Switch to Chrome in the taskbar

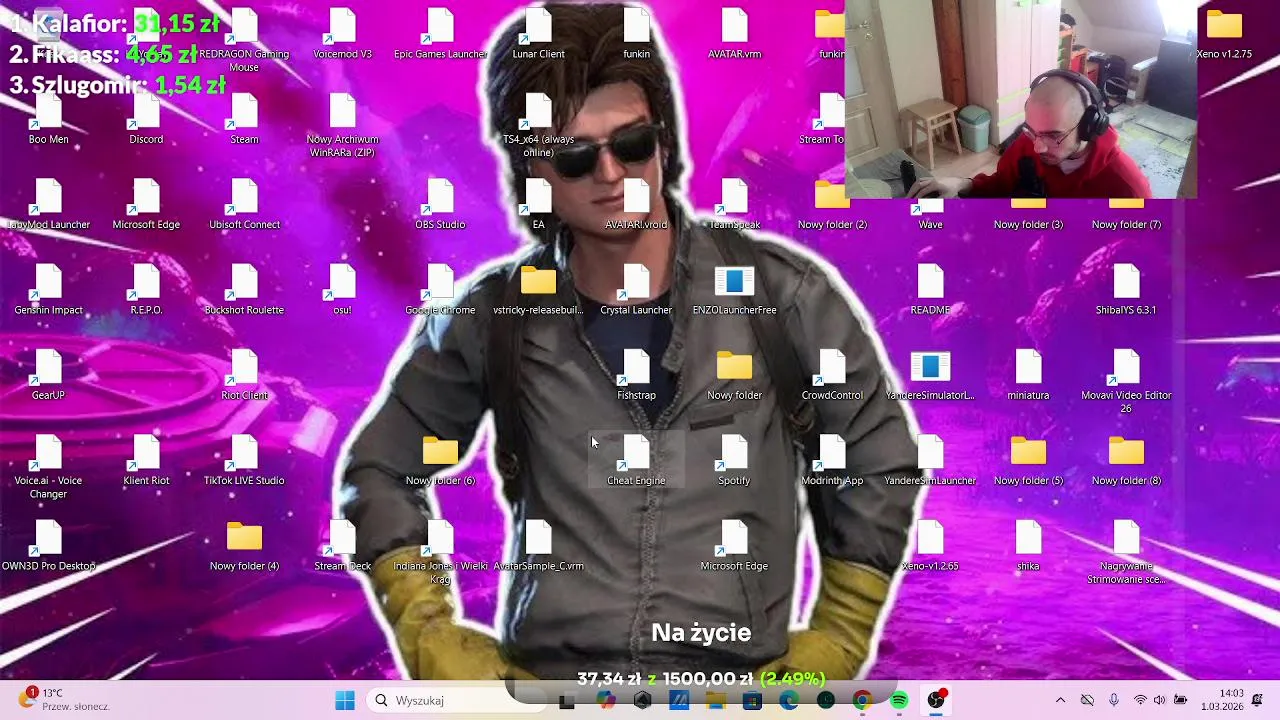point(862,700)
